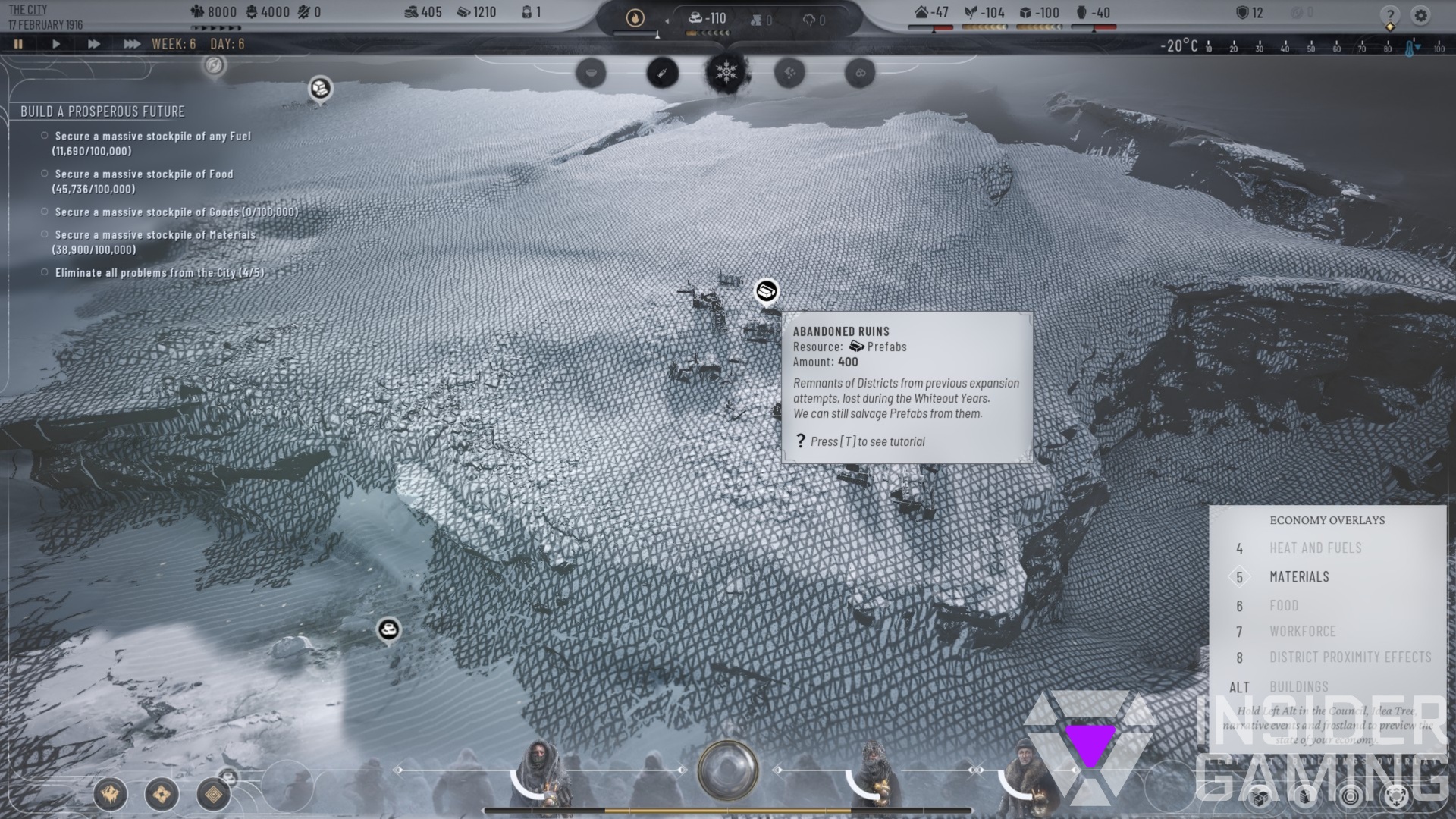Expand District Proximity Effects overlay 8
The width and height of the screenshot is (1456, 819).
click(x=1350, y=657)
